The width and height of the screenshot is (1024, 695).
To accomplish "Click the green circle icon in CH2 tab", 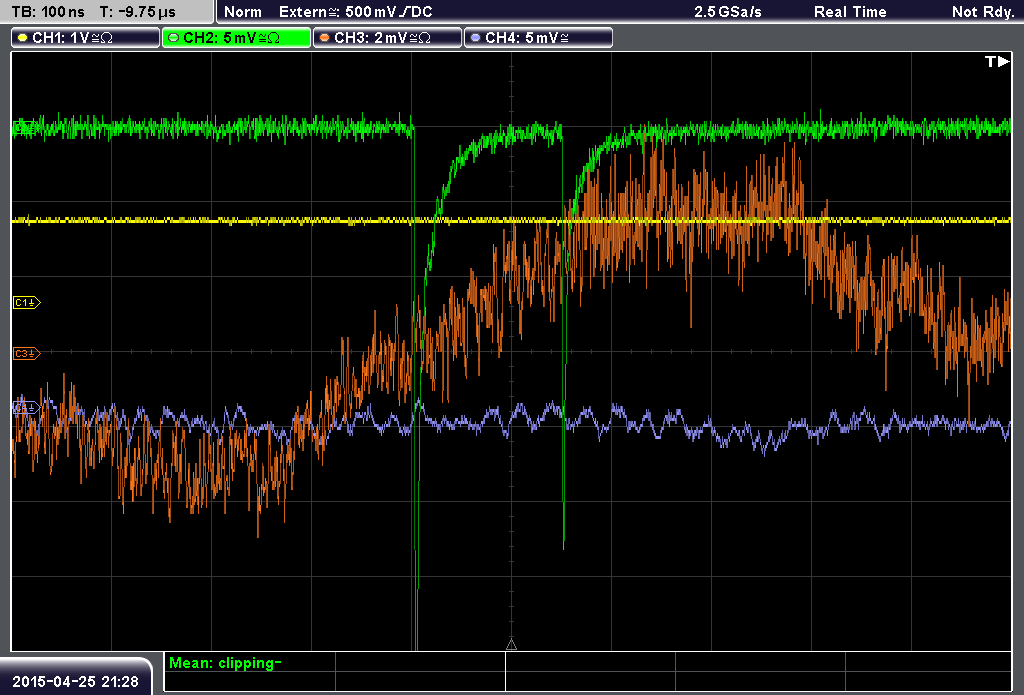I will (x=174, y=38).
